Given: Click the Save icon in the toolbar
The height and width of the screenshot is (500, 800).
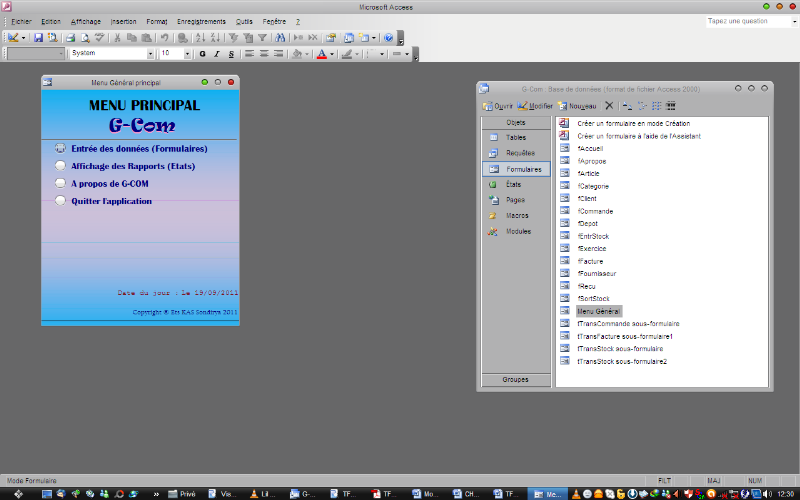Looking at the screenshot, I should pos(38,38).
